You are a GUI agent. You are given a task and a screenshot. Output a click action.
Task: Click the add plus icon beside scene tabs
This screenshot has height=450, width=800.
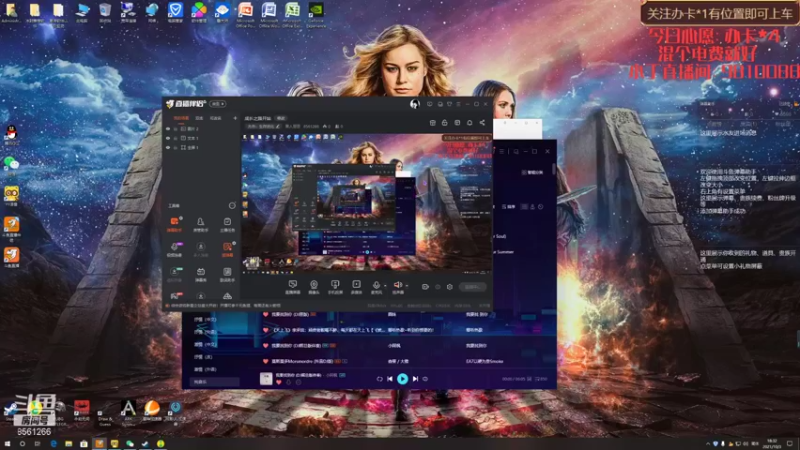tap(235, 118)
